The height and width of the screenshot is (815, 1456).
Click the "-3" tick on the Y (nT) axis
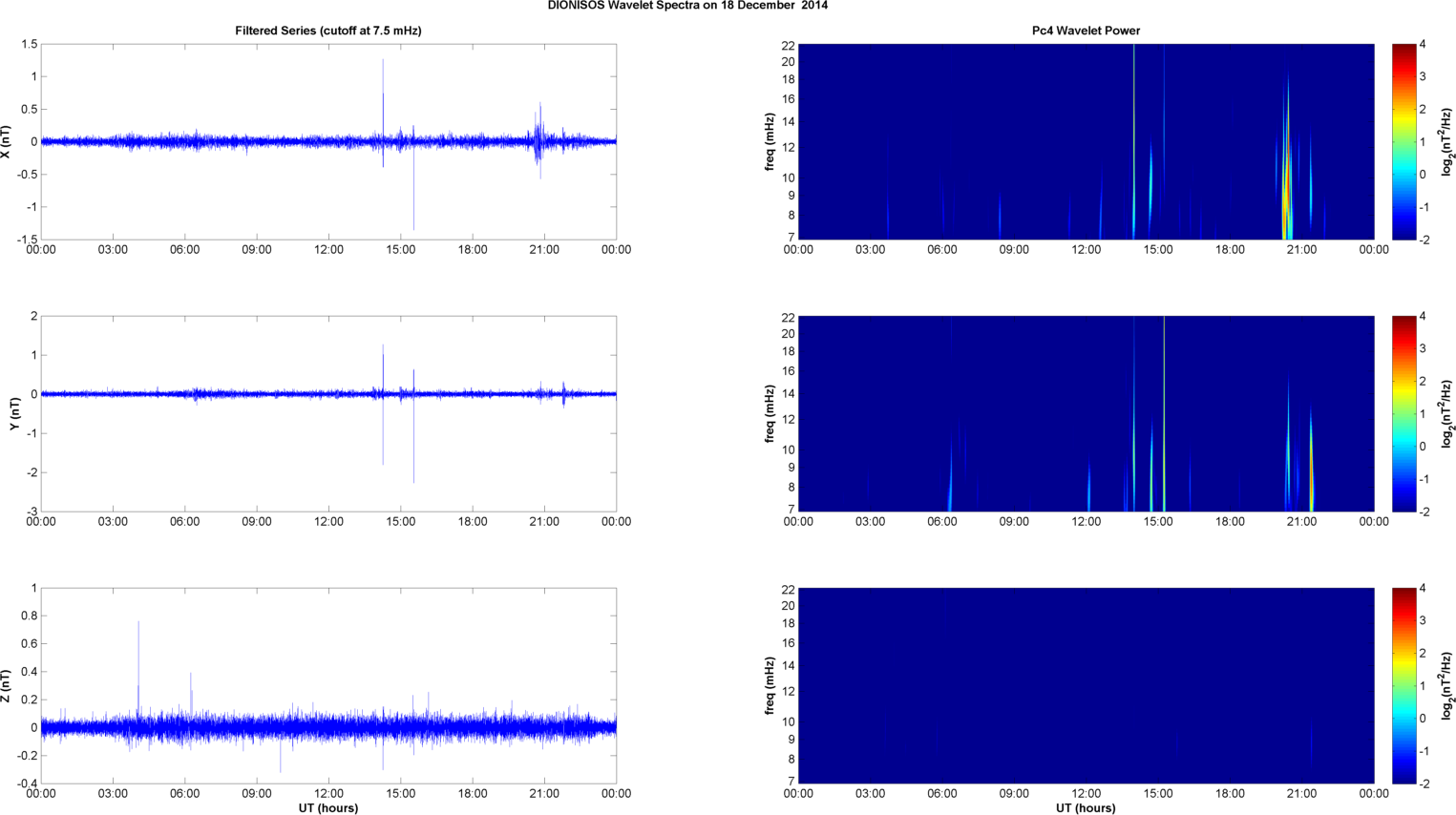coord(32,512)
